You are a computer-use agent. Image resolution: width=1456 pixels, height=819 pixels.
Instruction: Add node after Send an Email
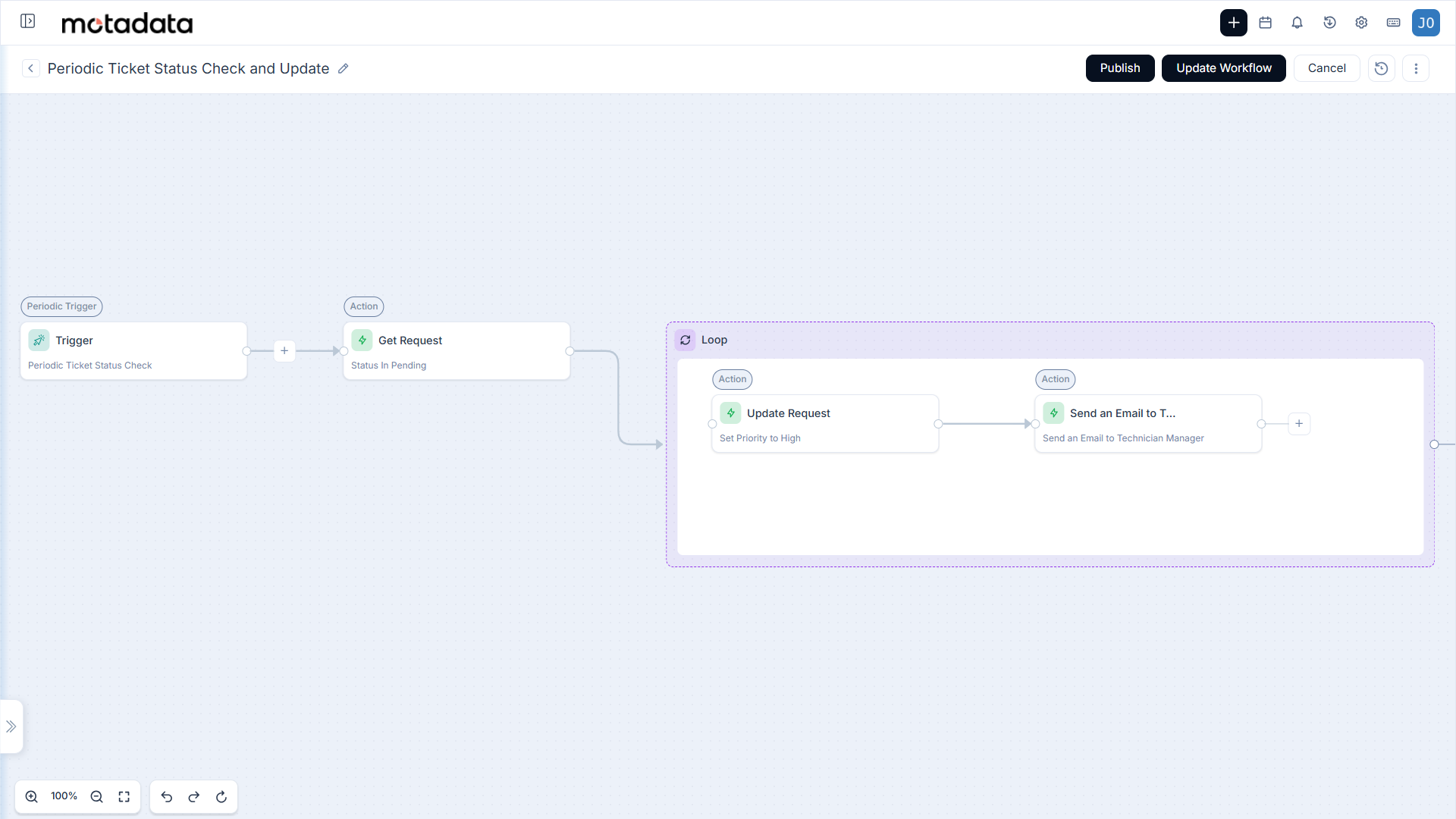pos(1299,424)
